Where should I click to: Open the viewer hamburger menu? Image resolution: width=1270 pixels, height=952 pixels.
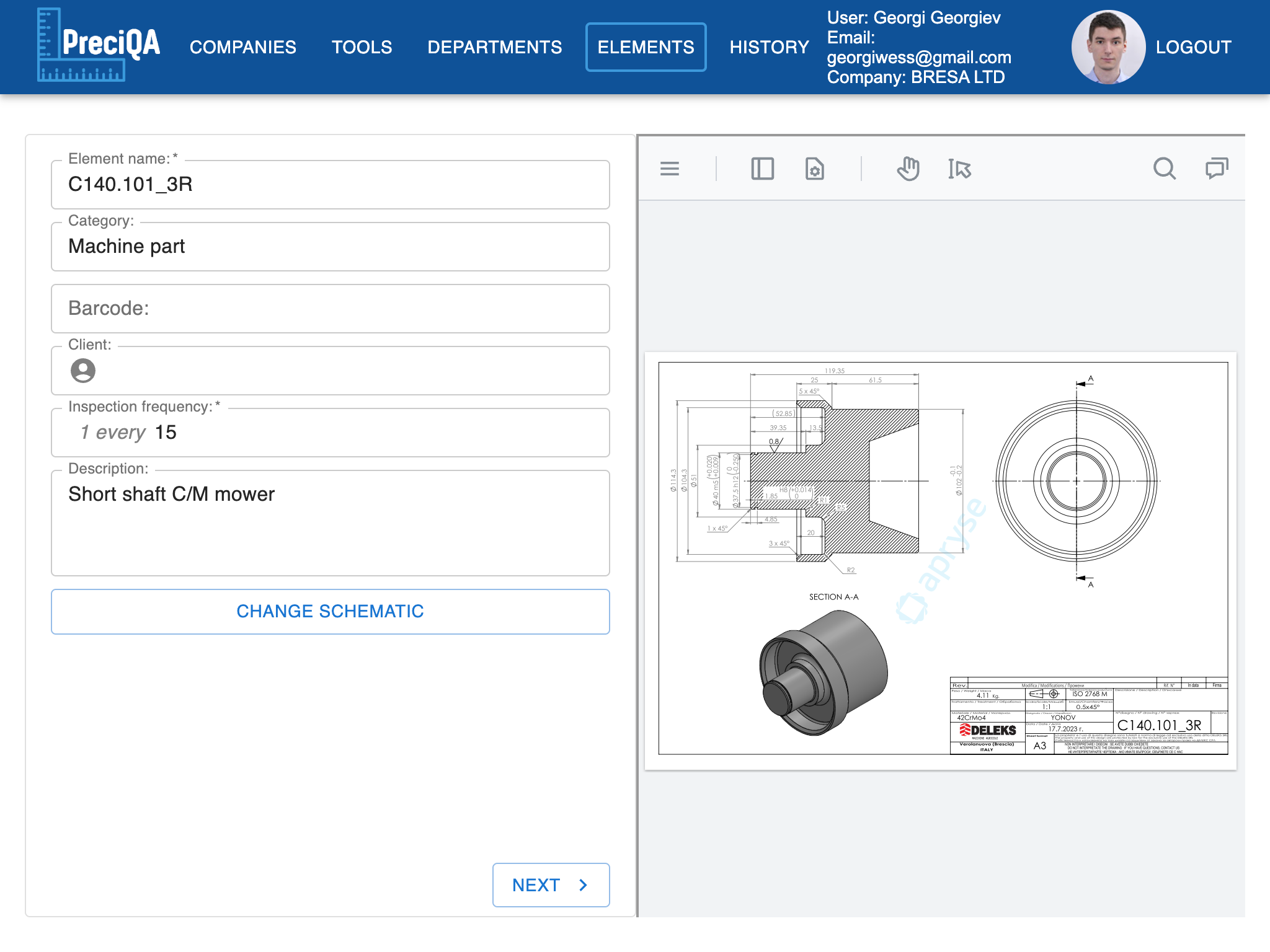coord(670,169)
